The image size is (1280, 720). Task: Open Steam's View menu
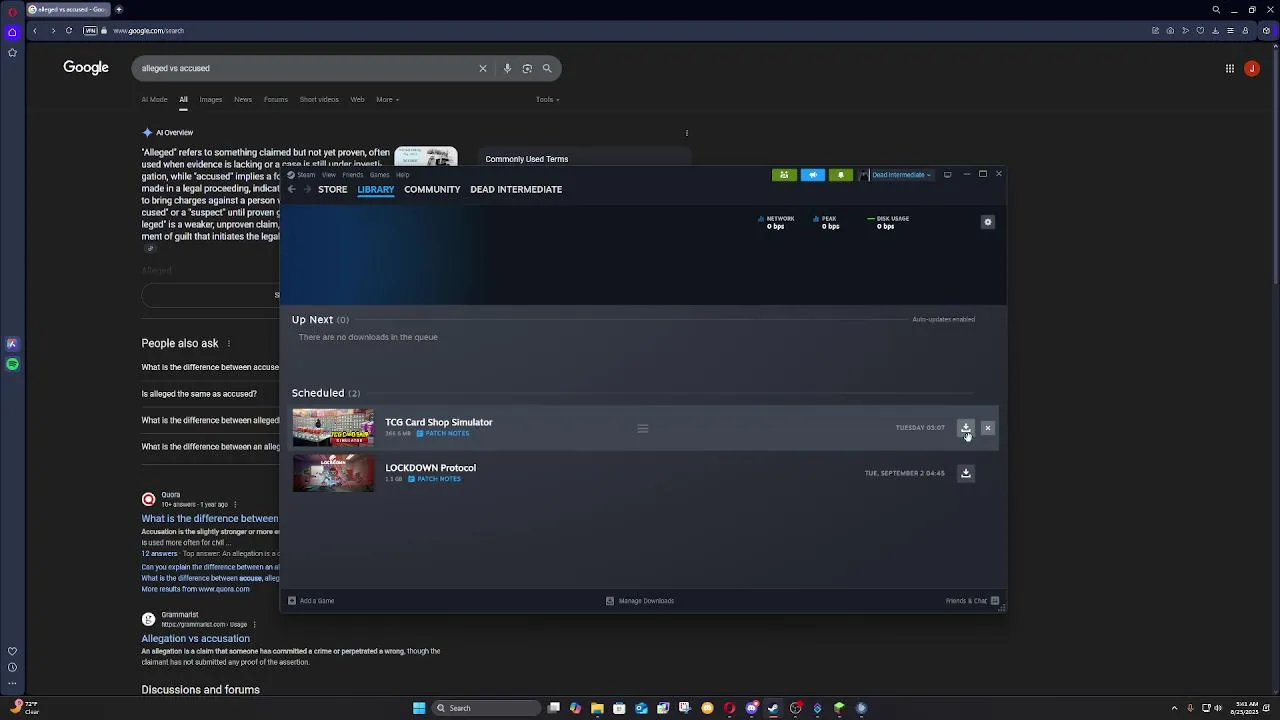pyautogui.click(x=328, y=175)
